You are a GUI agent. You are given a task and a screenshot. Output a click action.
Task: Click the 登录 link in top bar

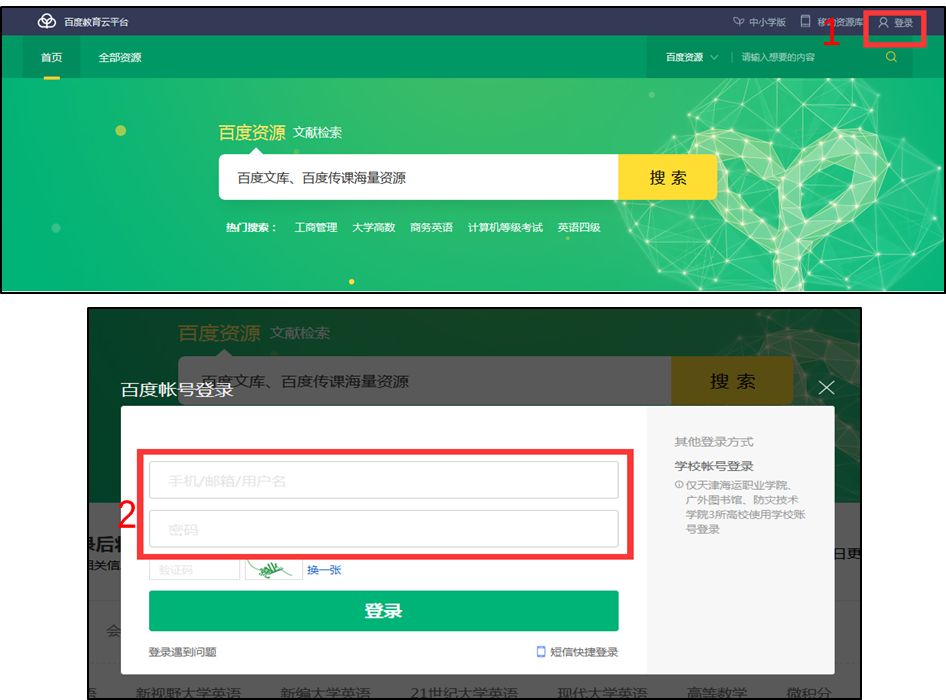(x=903, y=23)
